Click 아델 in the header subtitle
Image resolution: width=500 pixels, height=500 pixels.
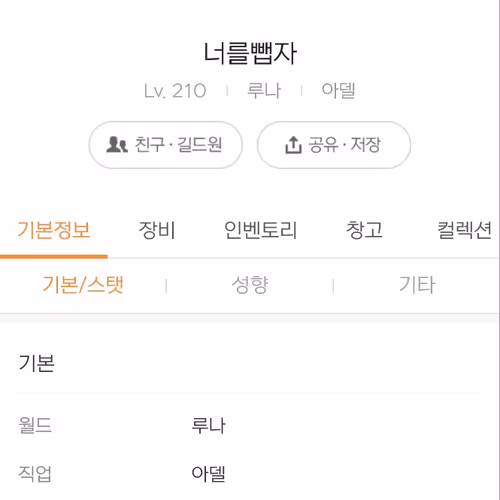(339, 91)
